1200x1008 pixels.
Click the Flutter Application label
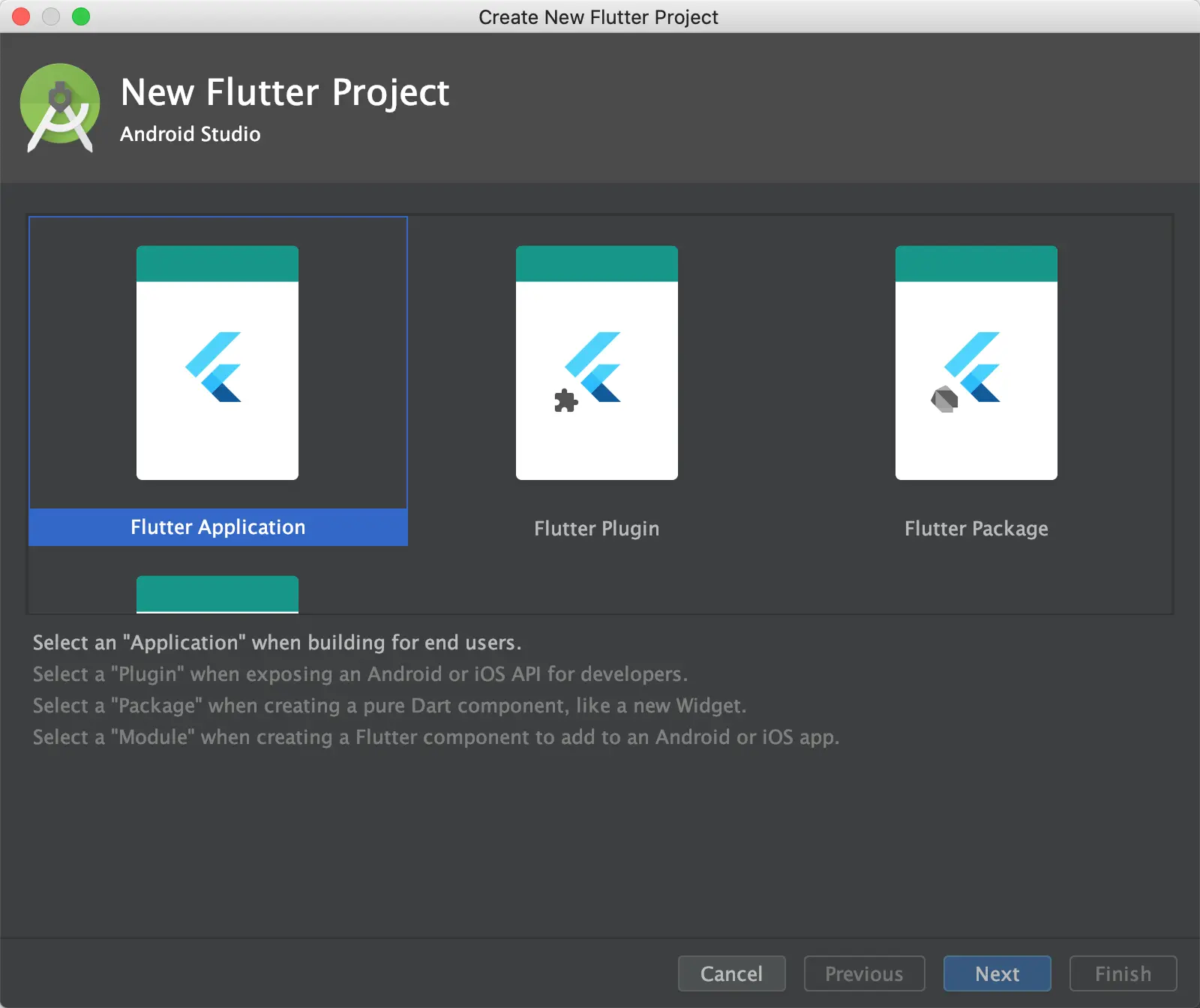pos(218,527)
